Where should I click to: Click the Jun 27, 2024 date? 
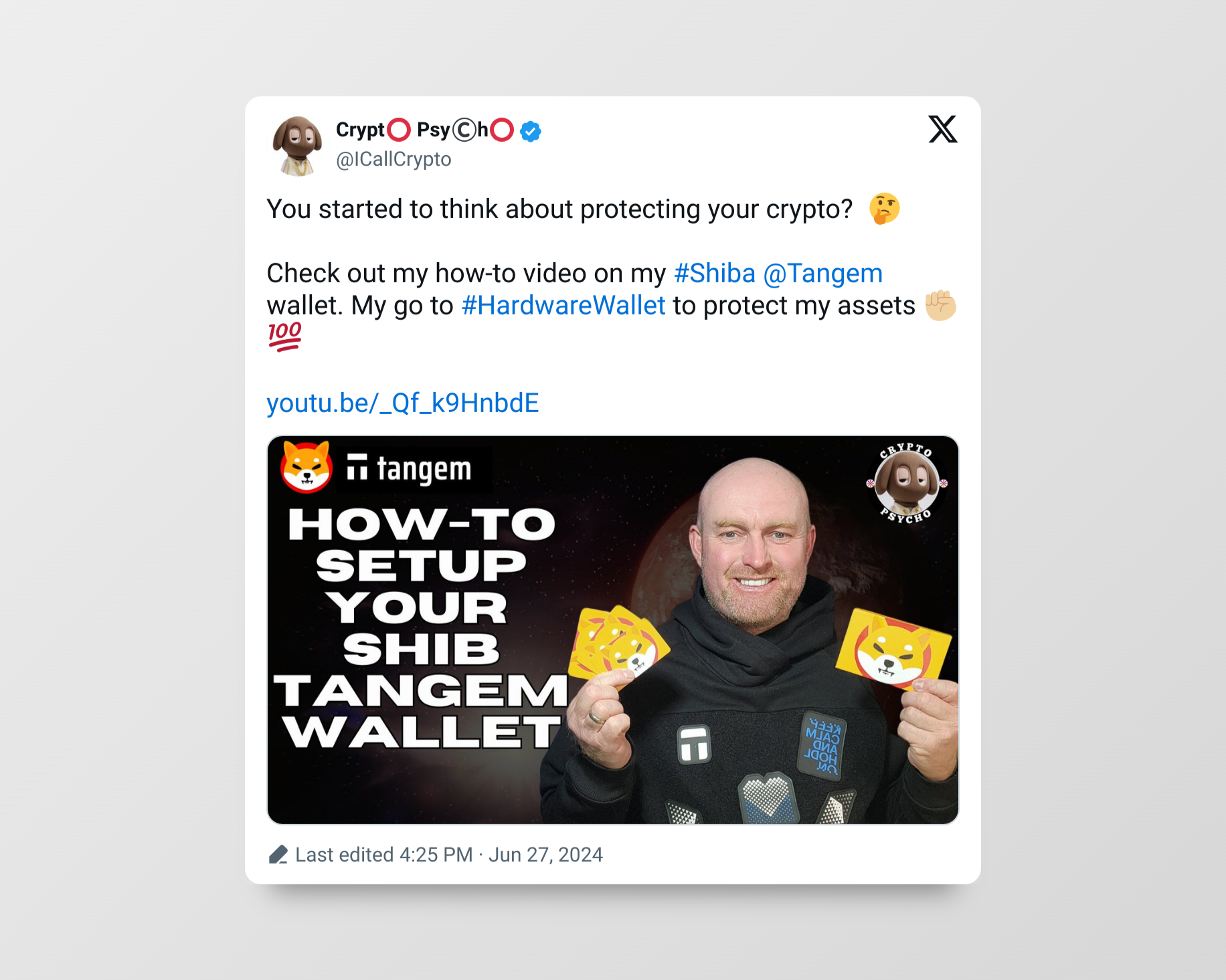pyautogui.click(x=545, y=854)
